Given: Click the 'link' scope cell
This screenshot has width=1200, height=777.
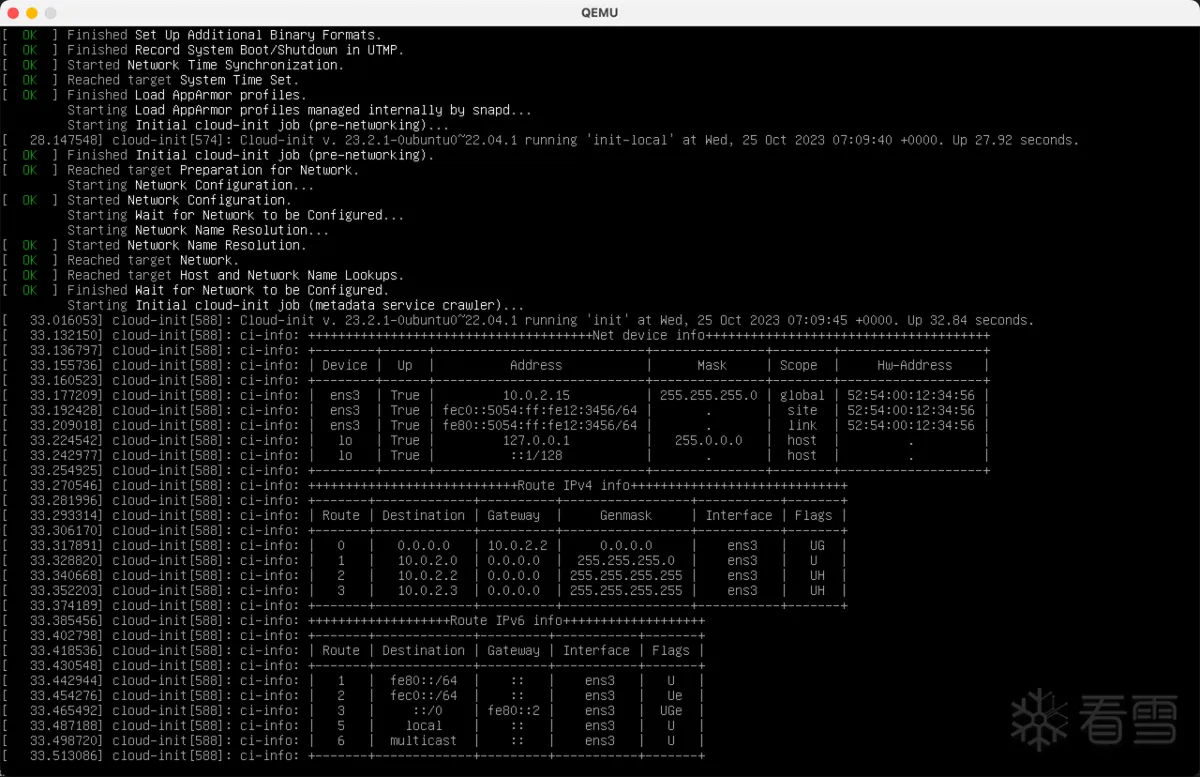Looking at the screenshot, I should (x=802, y=425).
